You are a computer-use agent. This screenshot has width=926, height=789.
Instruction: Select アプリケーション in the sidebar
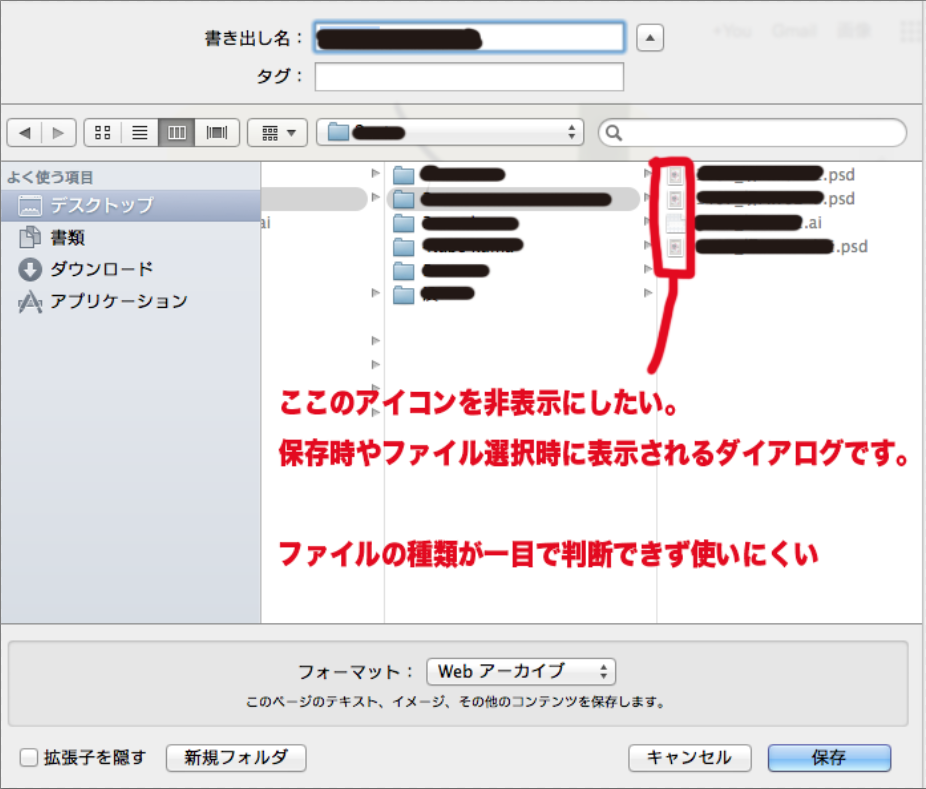pos(131,301)
